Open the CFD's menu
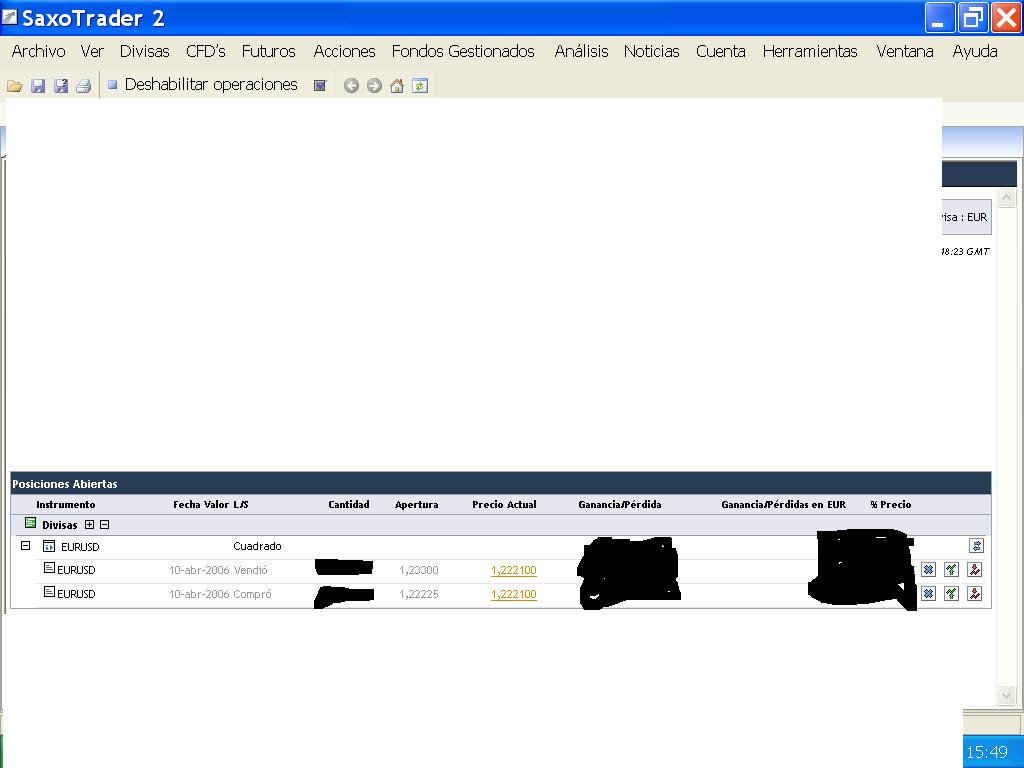The height and width of the screenshot is (768, 1024). point(206,52)
